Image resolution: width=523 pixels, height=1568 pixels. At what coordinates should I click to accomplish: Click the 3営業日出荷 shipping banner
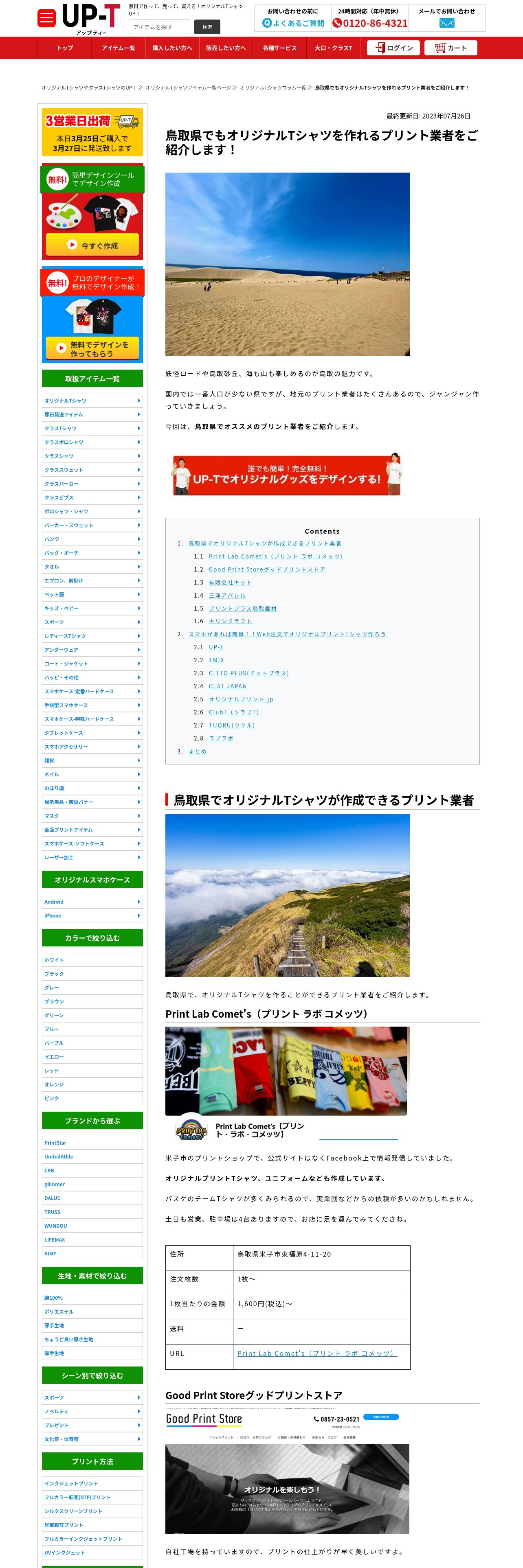tap(92, 132)
